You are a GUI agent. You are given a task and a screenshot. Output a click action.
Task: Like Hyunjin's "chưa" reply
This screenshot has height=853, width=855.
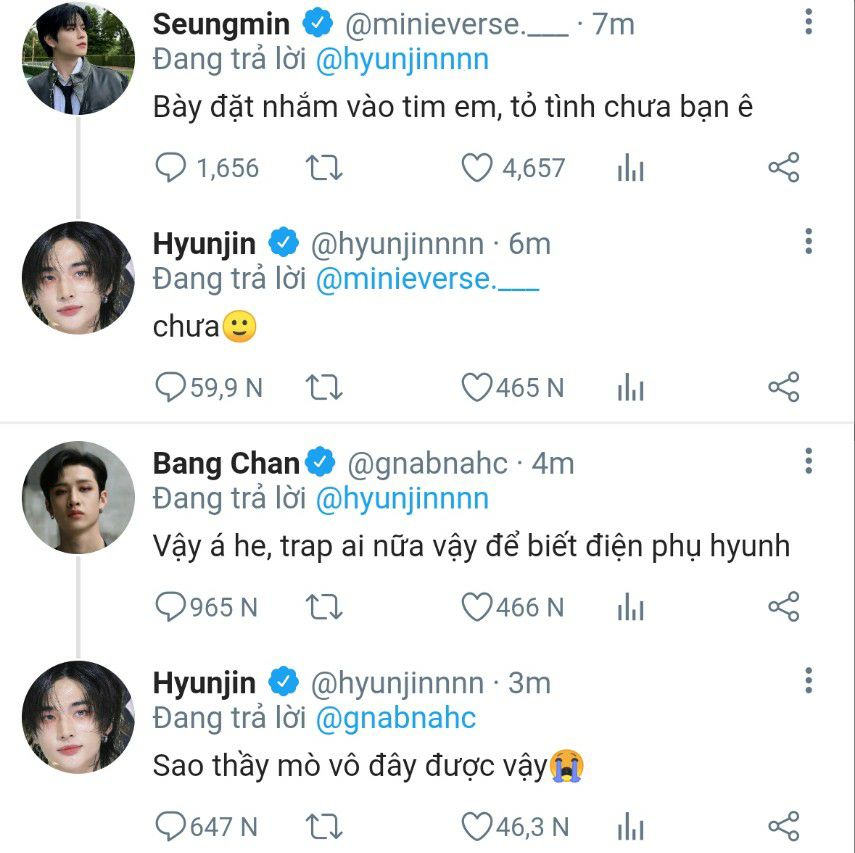[x=477, y=387]
